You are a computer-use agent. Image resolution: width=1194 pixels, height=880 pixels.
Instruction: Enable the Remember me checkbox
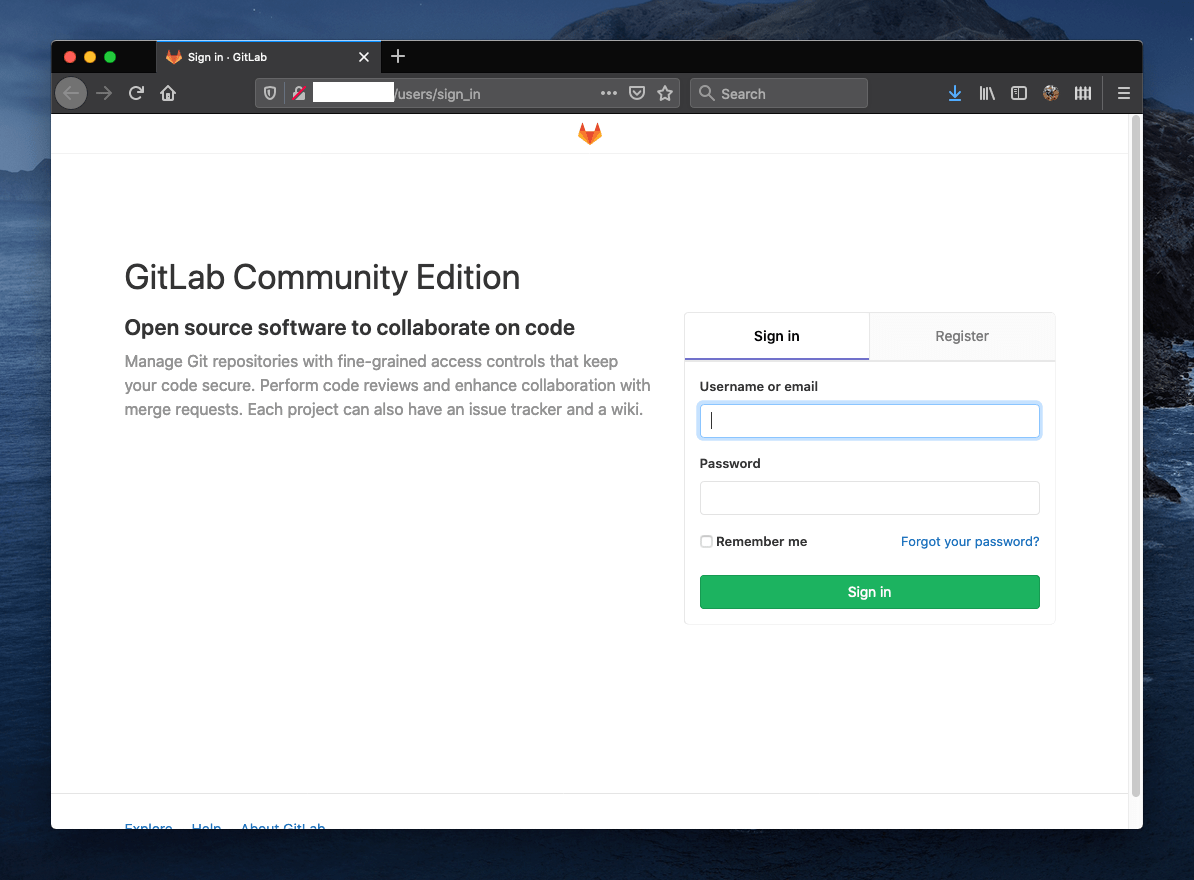coord(707,542)
